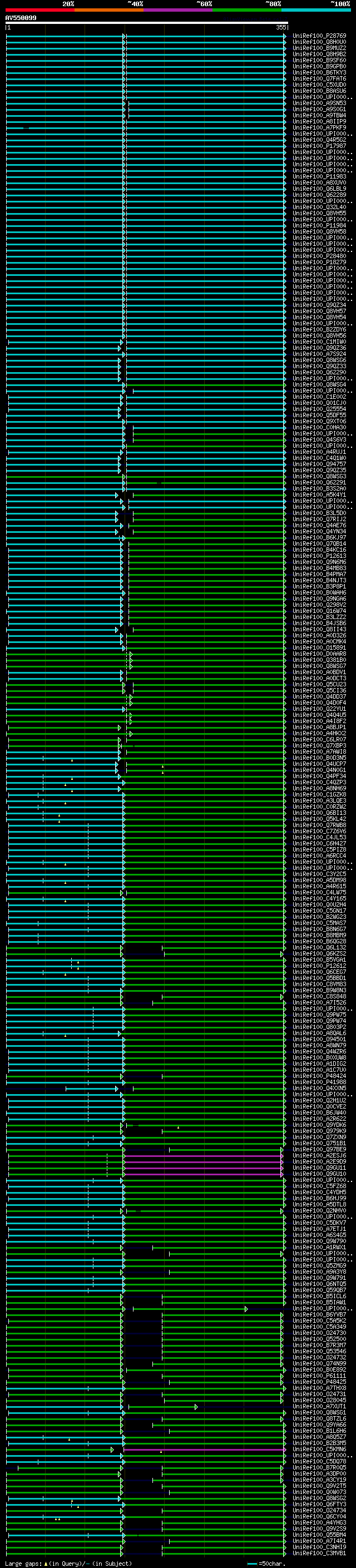The width and height of the screenshot is (356, 1568).
Task: Pick hit UniRef100_A8NH69
Action: pyautogui.click(x=319, y=788)
